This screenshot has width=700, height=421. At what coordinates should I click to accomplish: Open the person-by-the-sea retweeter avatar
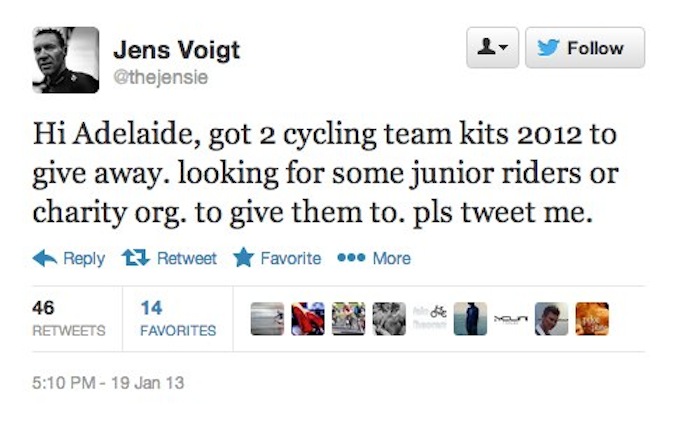pos(470,319)
